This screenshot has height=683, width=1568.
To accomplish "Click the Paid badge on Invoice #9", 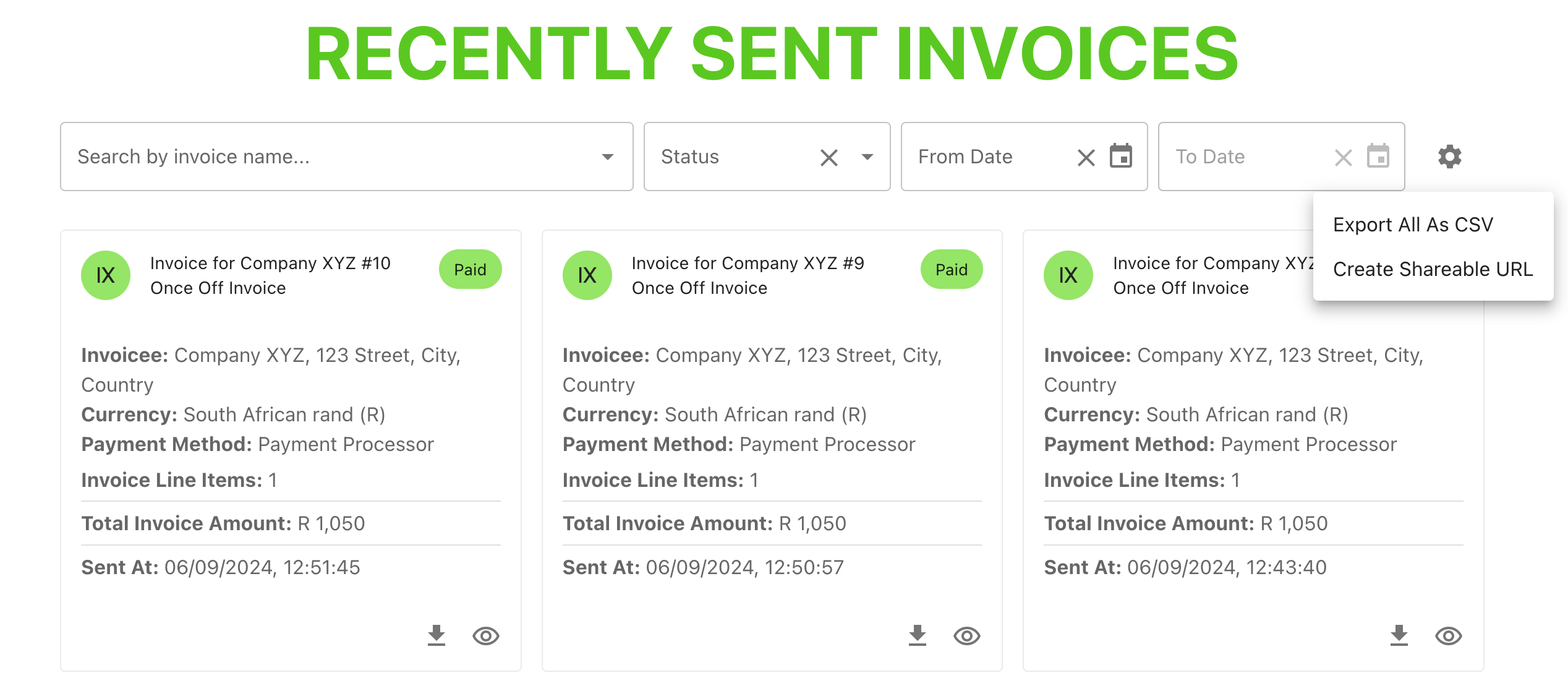I will (x=951, y=269).
